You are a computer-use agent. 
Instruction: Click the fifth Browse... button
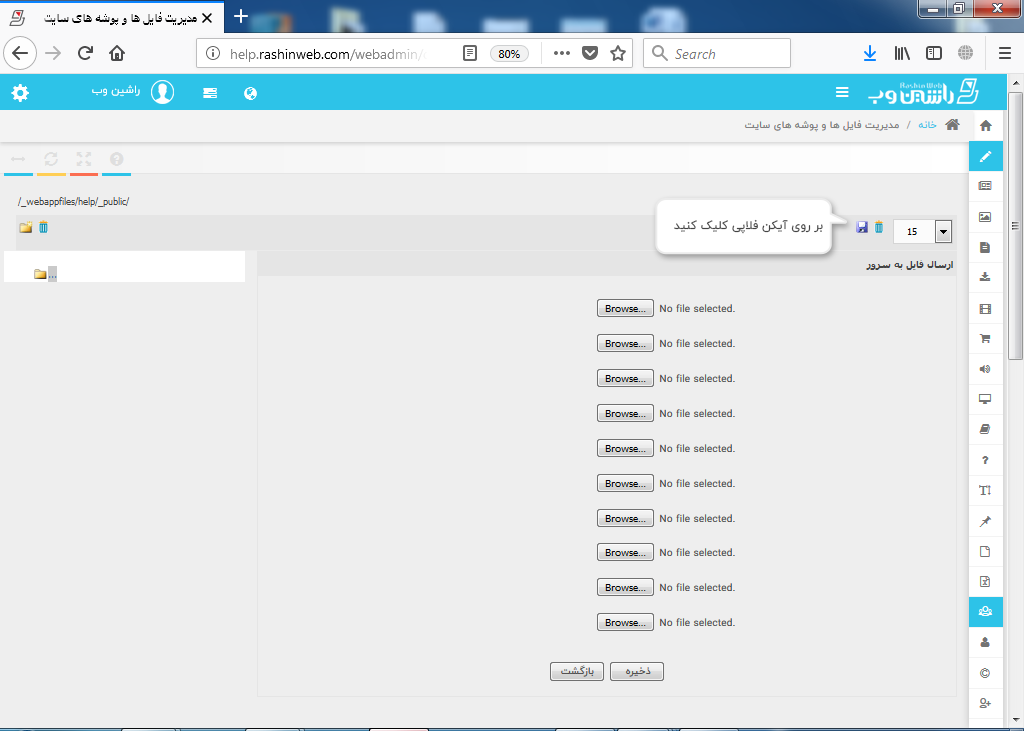[625, 448]
